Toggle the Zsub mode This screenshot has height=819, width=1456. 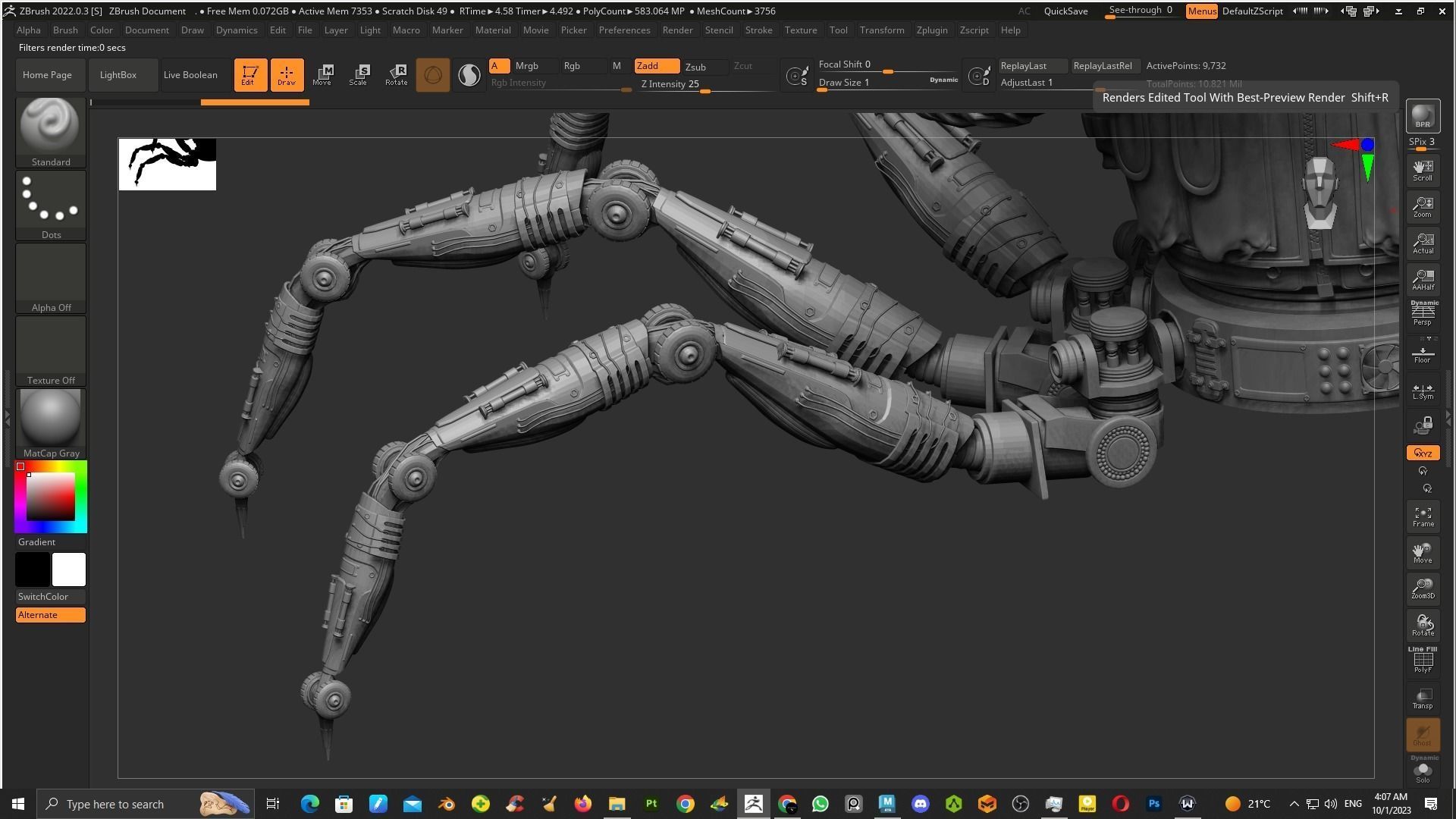705,67
